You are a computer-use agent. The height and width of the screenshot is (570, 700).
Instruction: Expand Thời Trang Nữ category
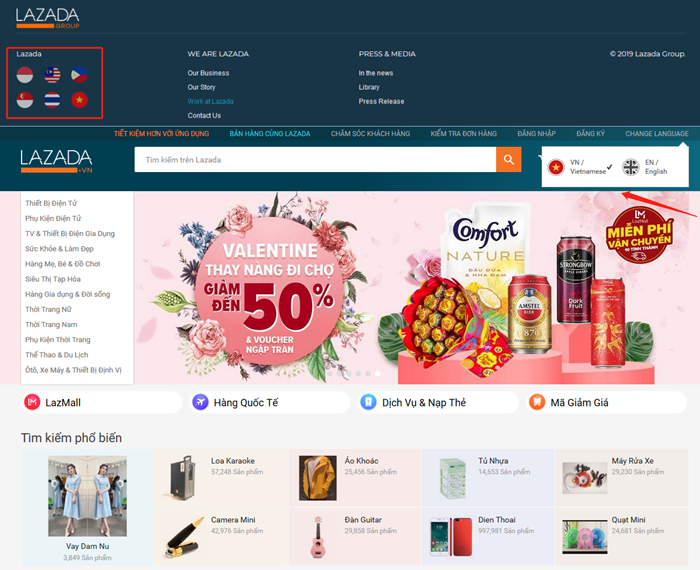(48, 309)
